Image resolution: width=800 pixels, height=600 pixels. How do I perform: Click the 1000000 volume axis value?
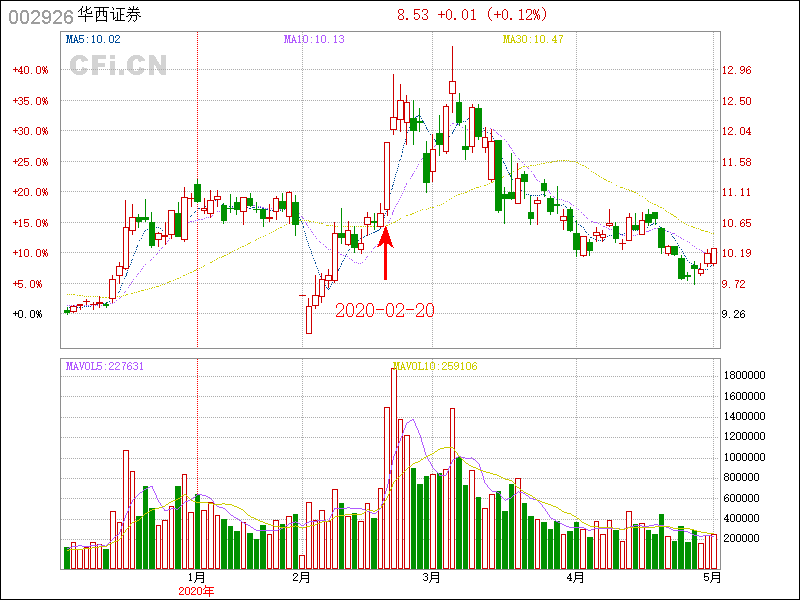[745, 457]
